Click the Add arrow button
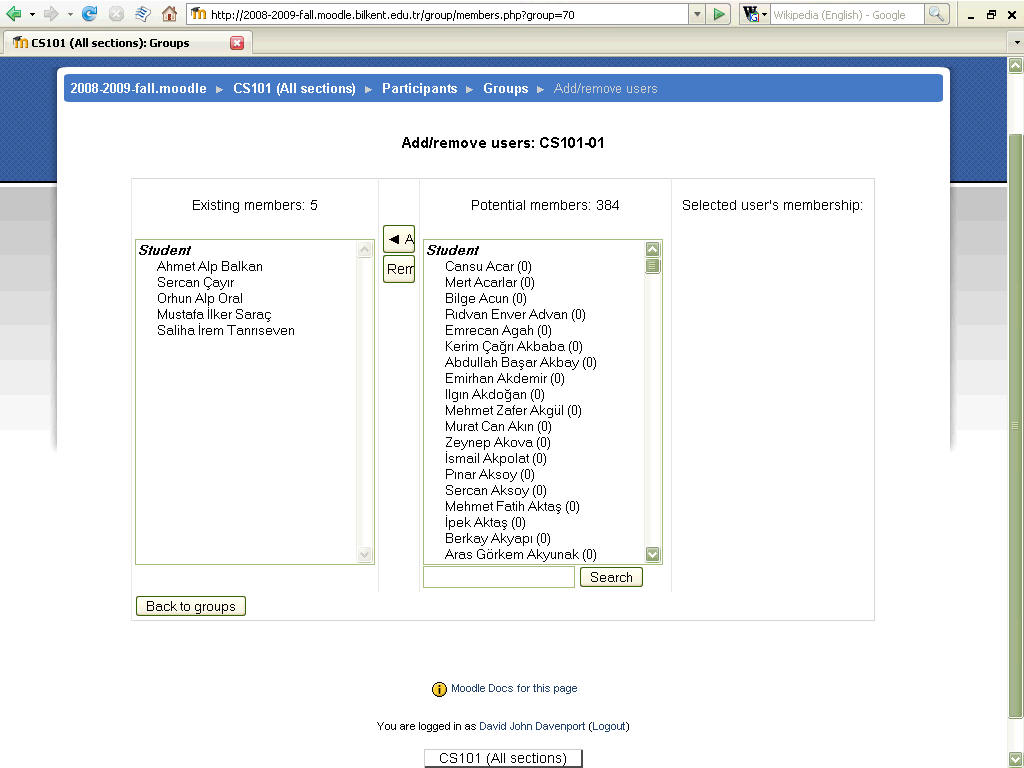Viewport: 1024px width, 768px height. [399, 239]
